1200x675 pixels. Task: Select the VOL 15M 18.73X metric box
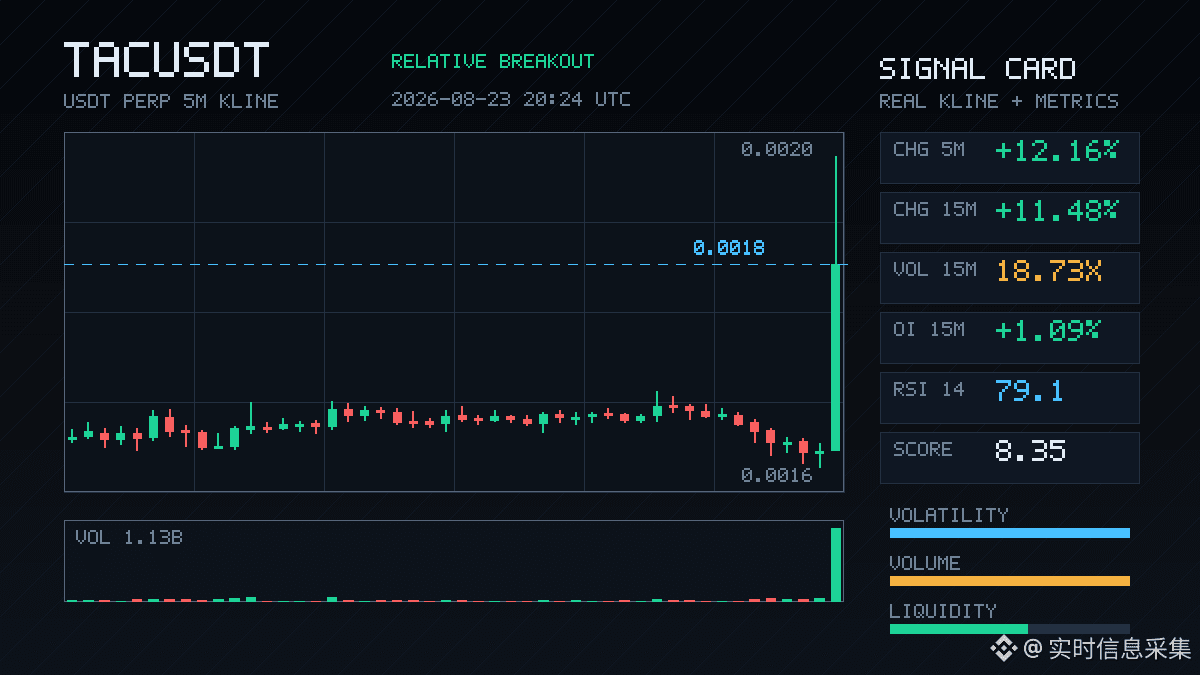click(x=1009, y=278)
